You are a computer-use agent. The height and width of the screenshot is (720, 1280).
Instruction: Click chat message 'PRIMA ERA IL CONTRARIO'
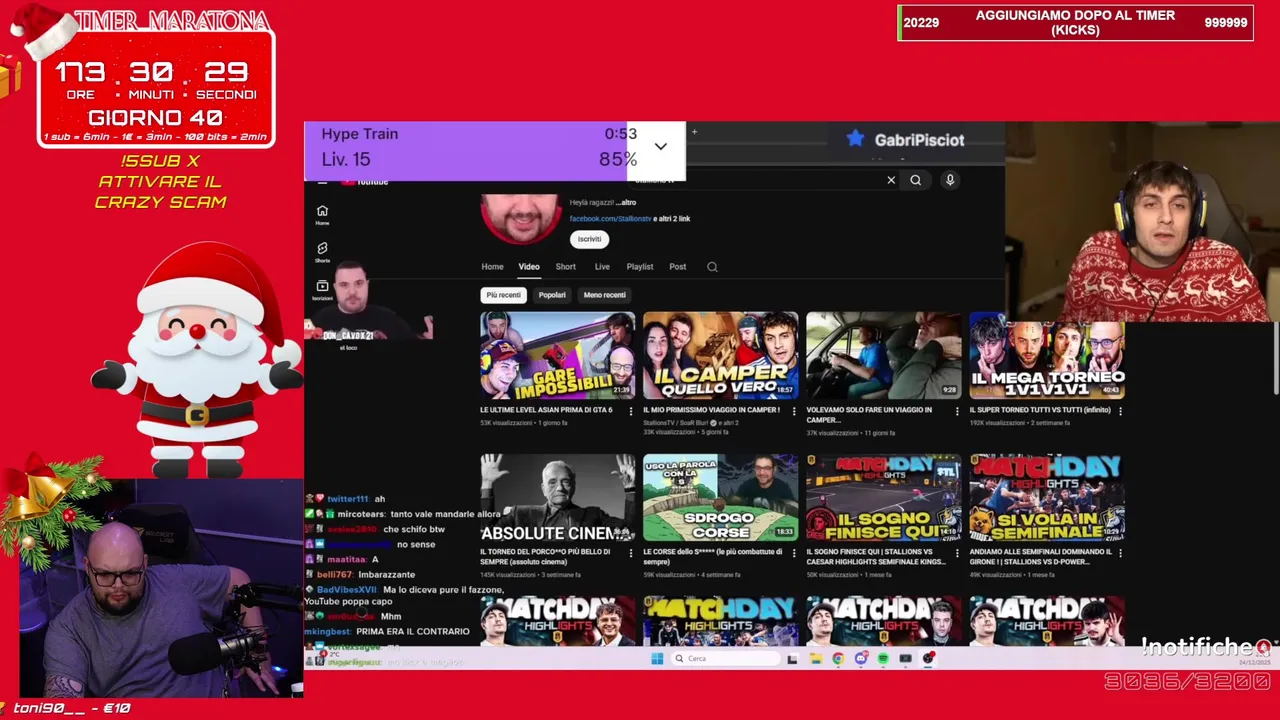pyautogui.click(x=413, y=632)
